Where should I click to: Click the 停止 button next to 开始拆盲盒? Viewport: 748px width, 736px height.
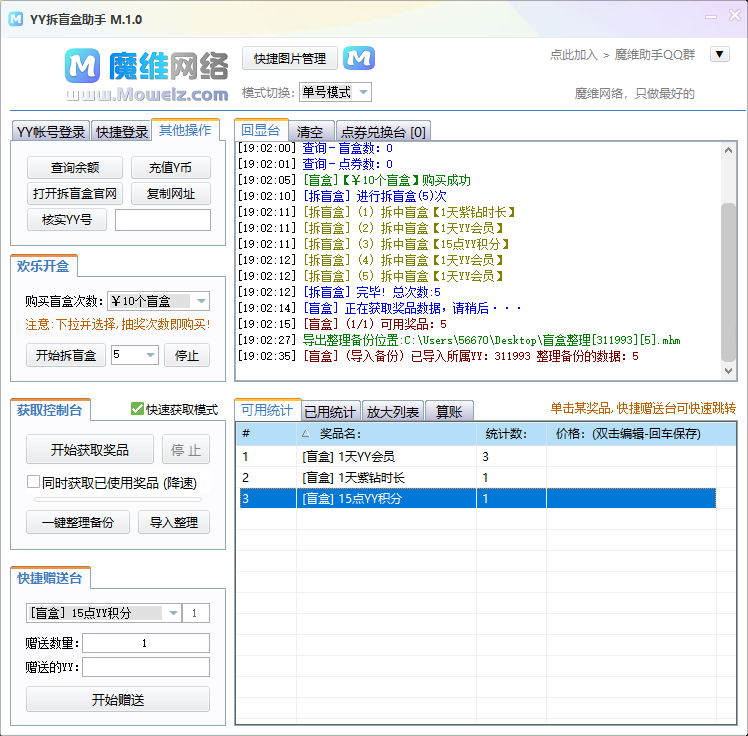[x=187, y=355]
